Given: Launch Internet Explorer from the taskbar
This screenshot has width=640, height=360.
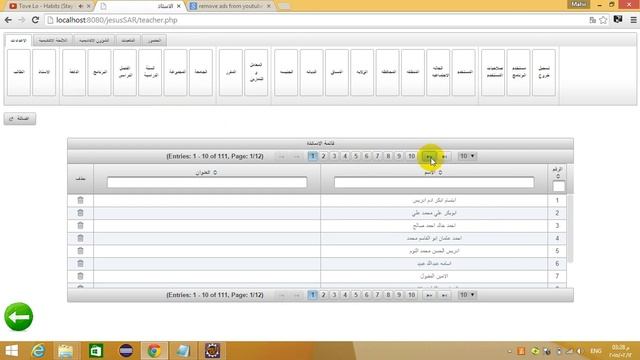Looking at the screenshot, I should (x=38, y=351).
